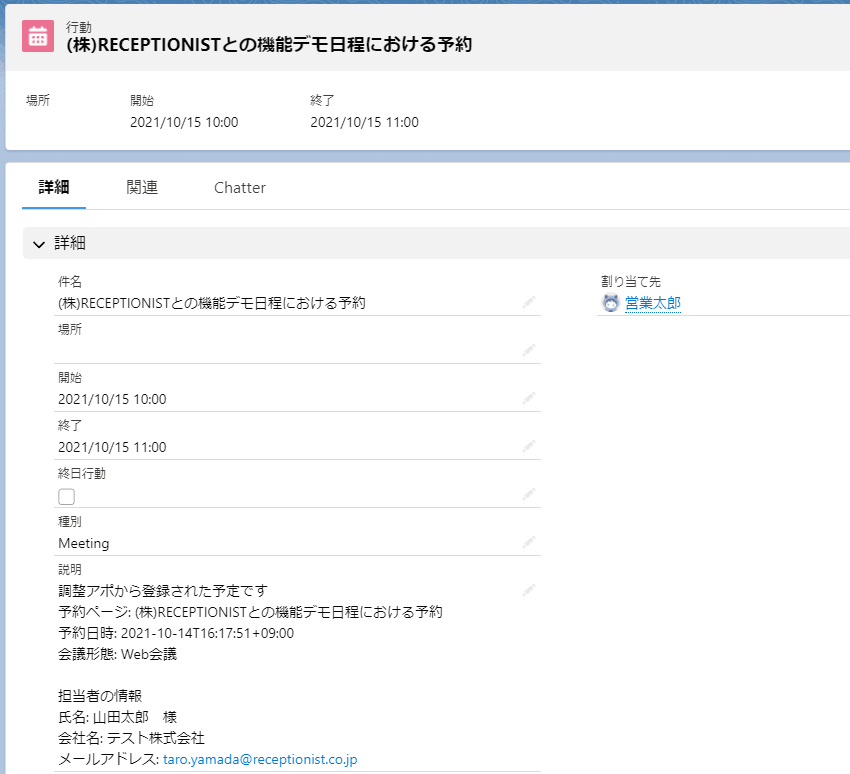Open the 営業太郎 assignee link

(x=652, y=303)
